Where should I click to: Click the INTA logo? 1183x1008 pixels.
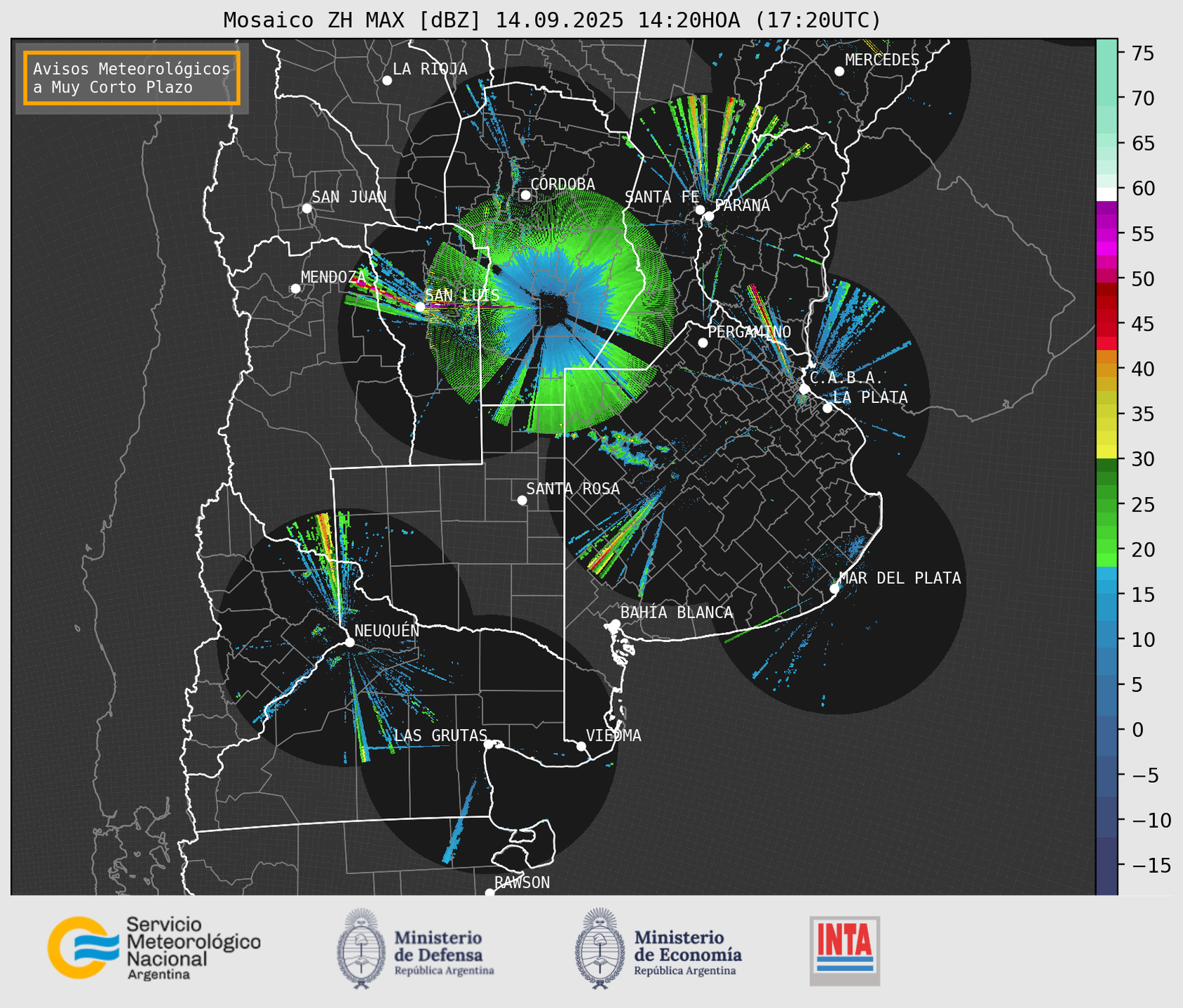click(x=844, y=950)
